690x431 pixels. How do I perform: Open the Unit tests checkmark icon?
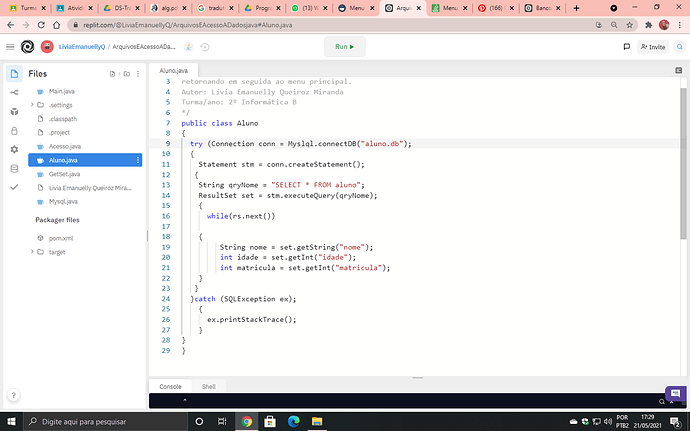[14, 187]
